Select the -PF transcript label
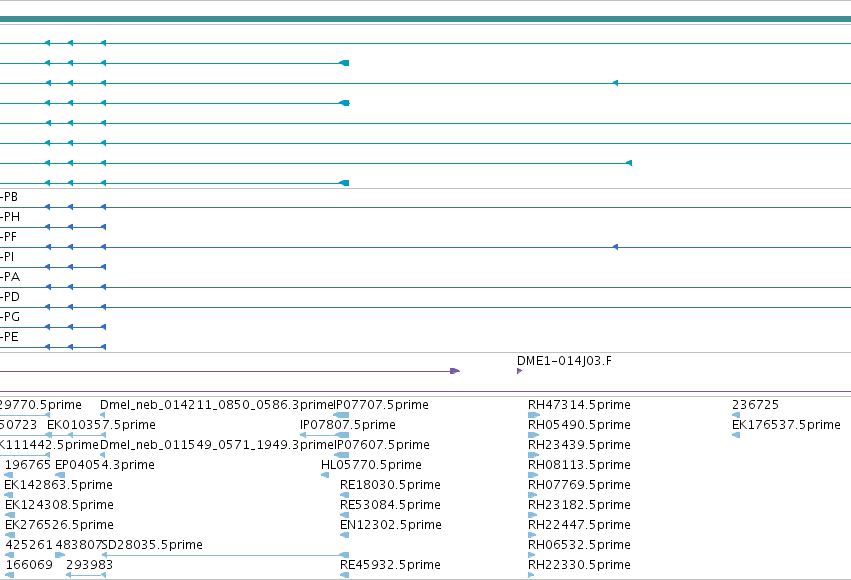851x580 pixels. tap(8, 237)
